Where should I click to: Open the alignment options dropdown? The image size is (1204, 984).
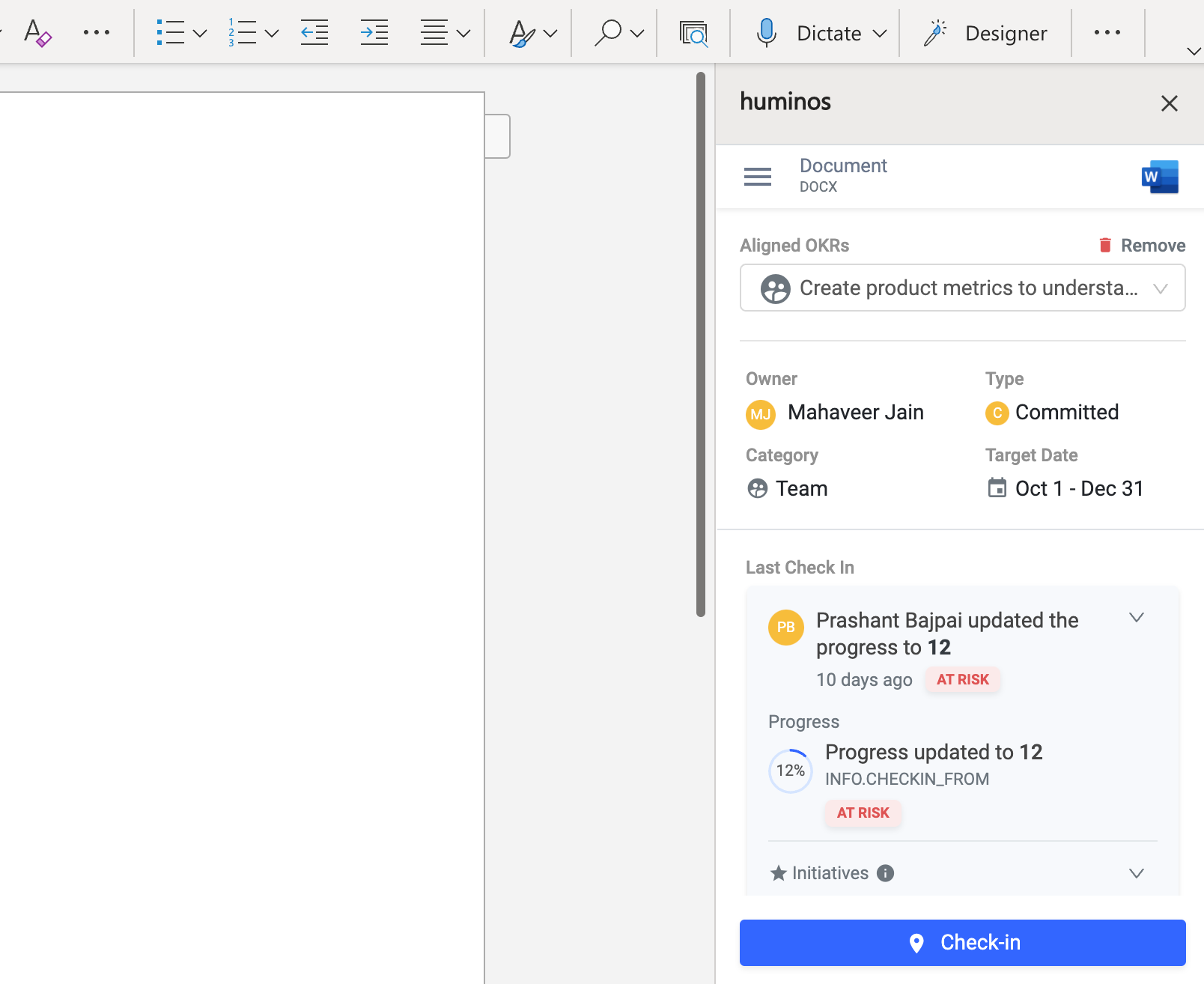[x=463, y=34]
